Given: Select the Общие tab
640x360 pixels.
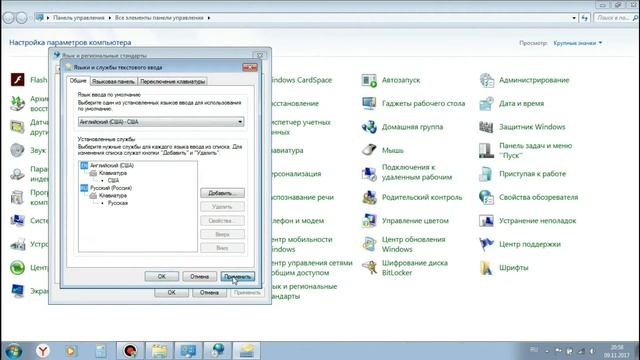Looking at the screenshot, I should click(x=78, y=81).
